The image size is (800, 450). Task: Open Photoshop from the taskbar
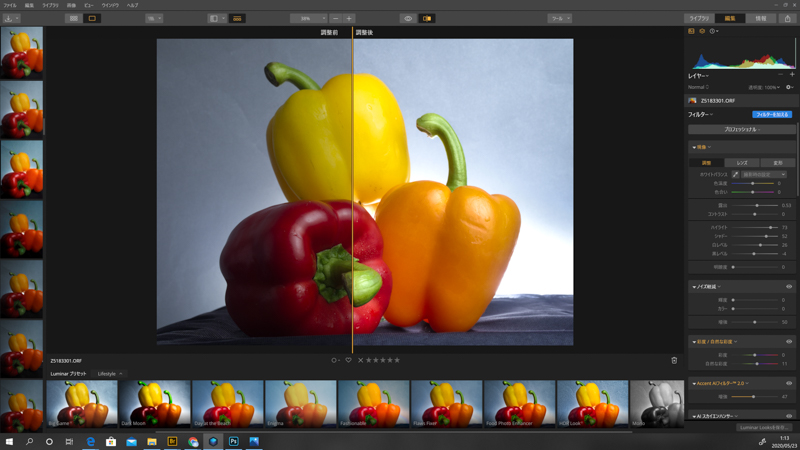click(x=233, y=441)
